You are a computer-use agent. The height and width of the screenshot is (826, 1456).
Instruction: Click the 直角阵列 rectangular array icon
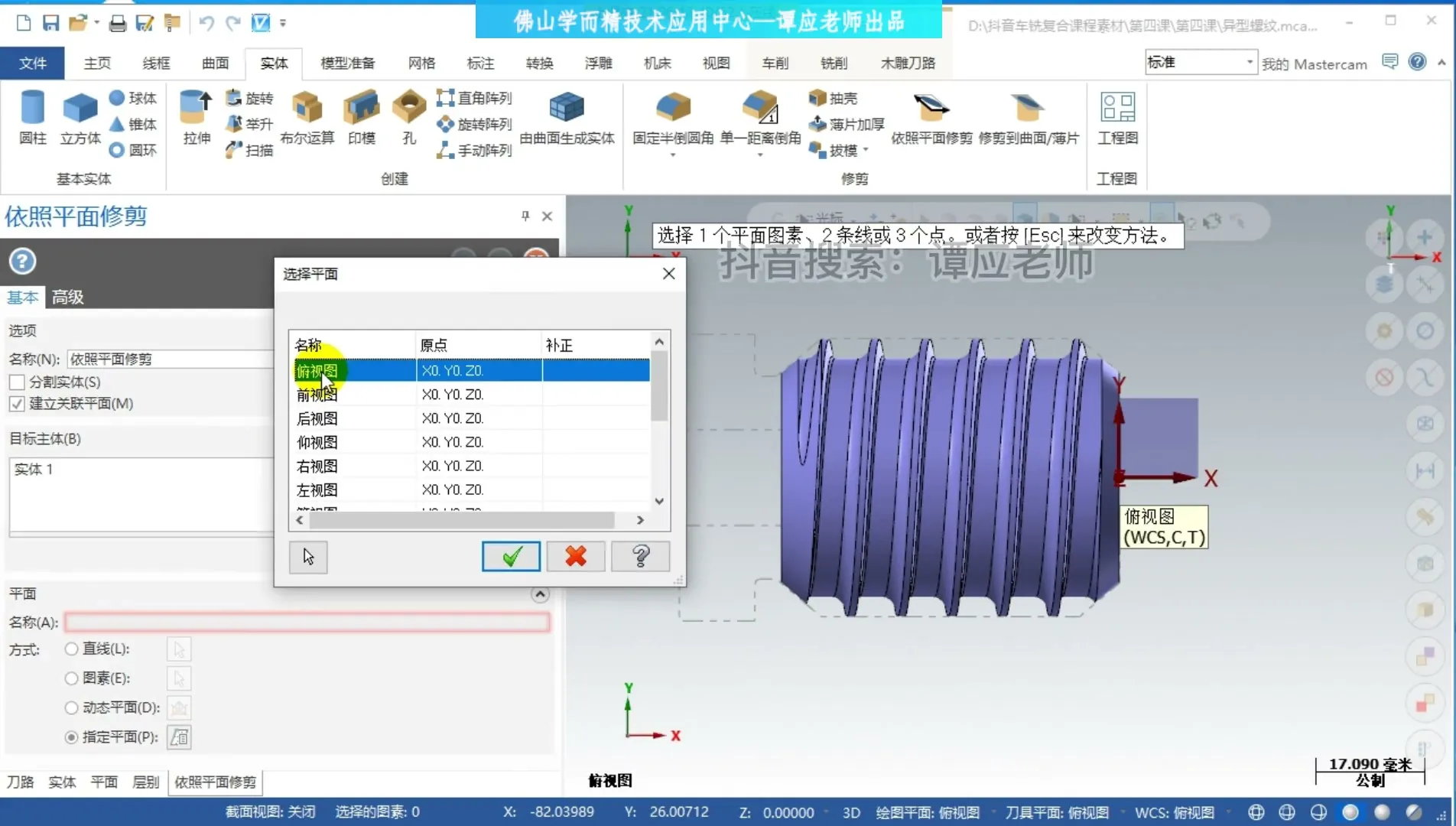pyautogui.click(x=446, y=98)
